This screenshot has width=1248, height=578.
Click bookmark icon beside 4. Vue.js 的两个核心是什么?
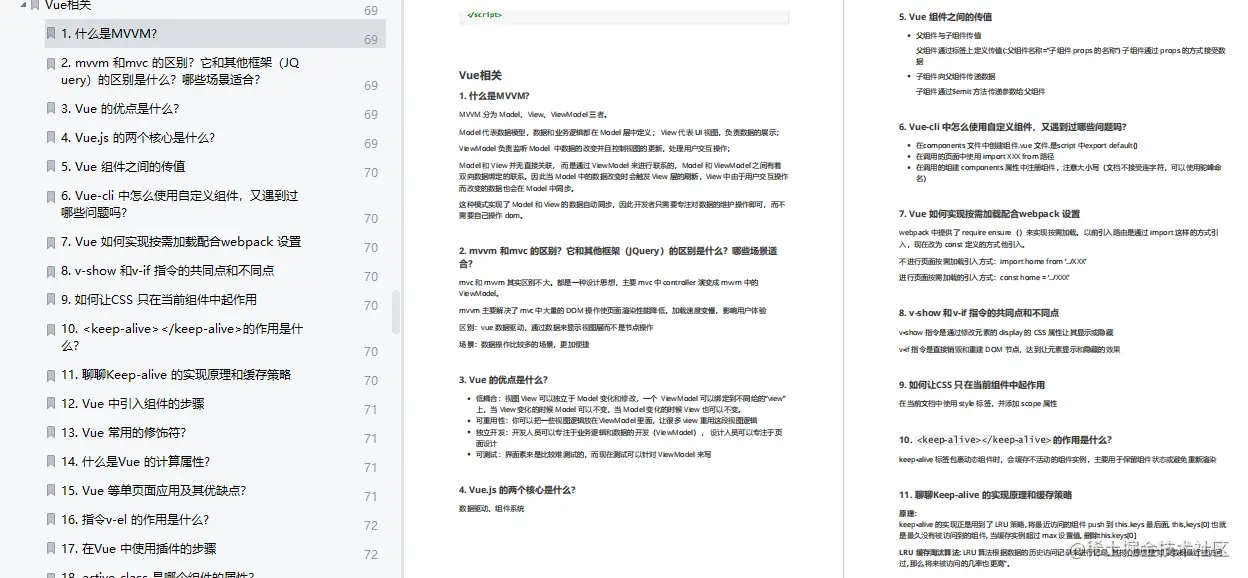coord(51,138)
